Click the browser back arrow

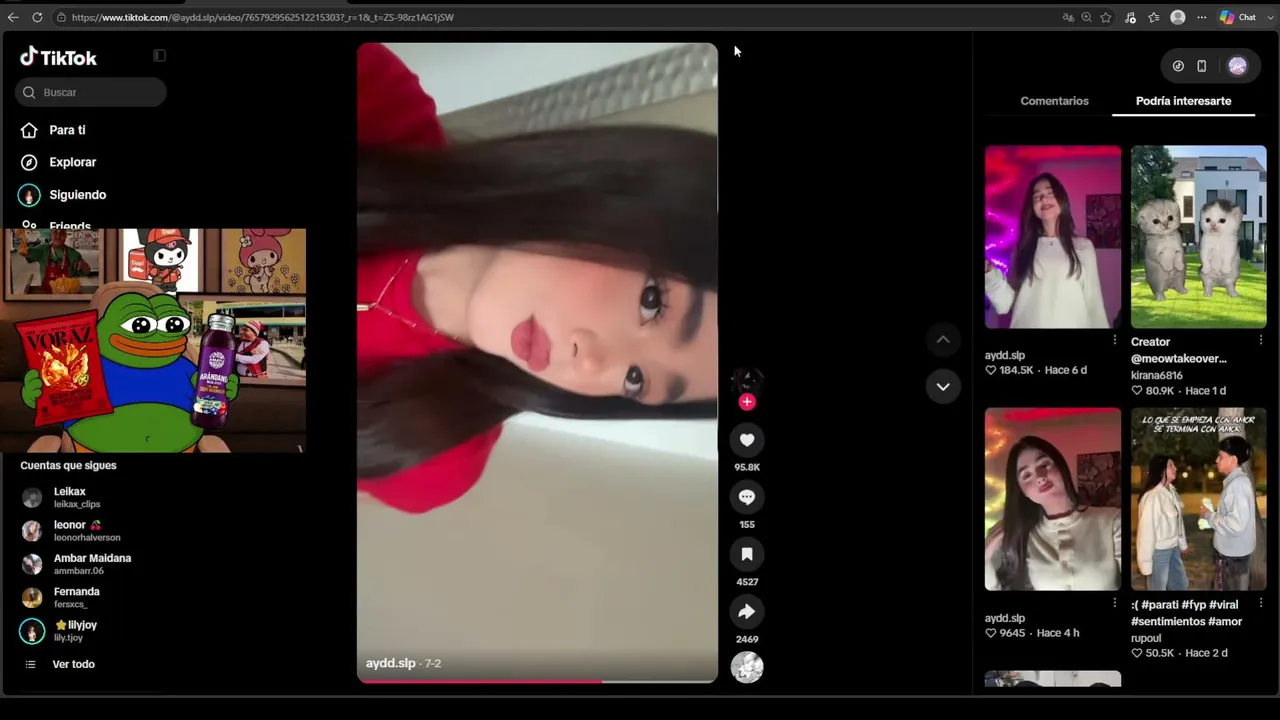coord(13,17)
